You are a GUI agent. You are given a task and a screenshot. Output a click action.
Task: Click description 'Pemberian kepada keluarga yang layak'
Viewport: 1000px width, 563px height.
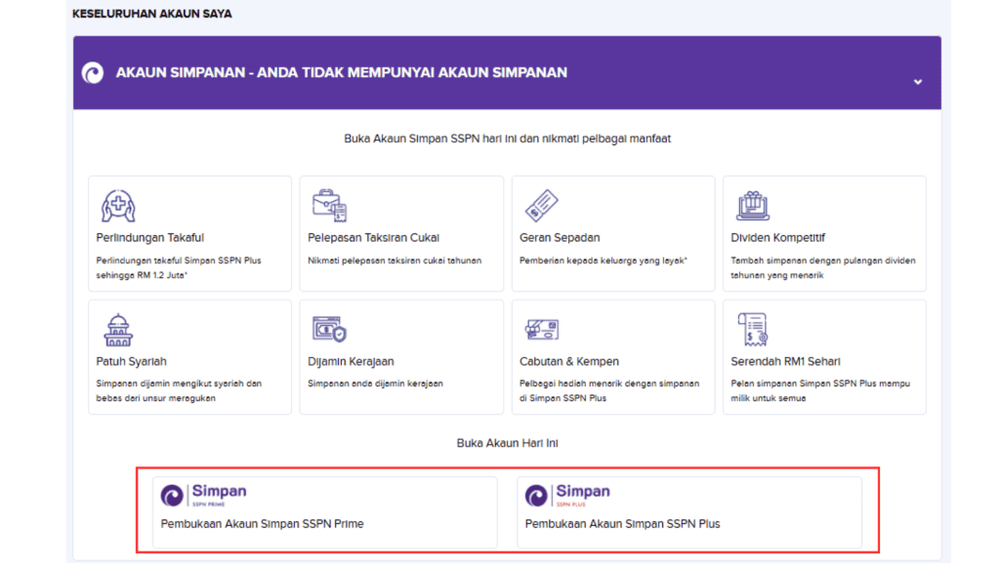(x=603, y=261)
